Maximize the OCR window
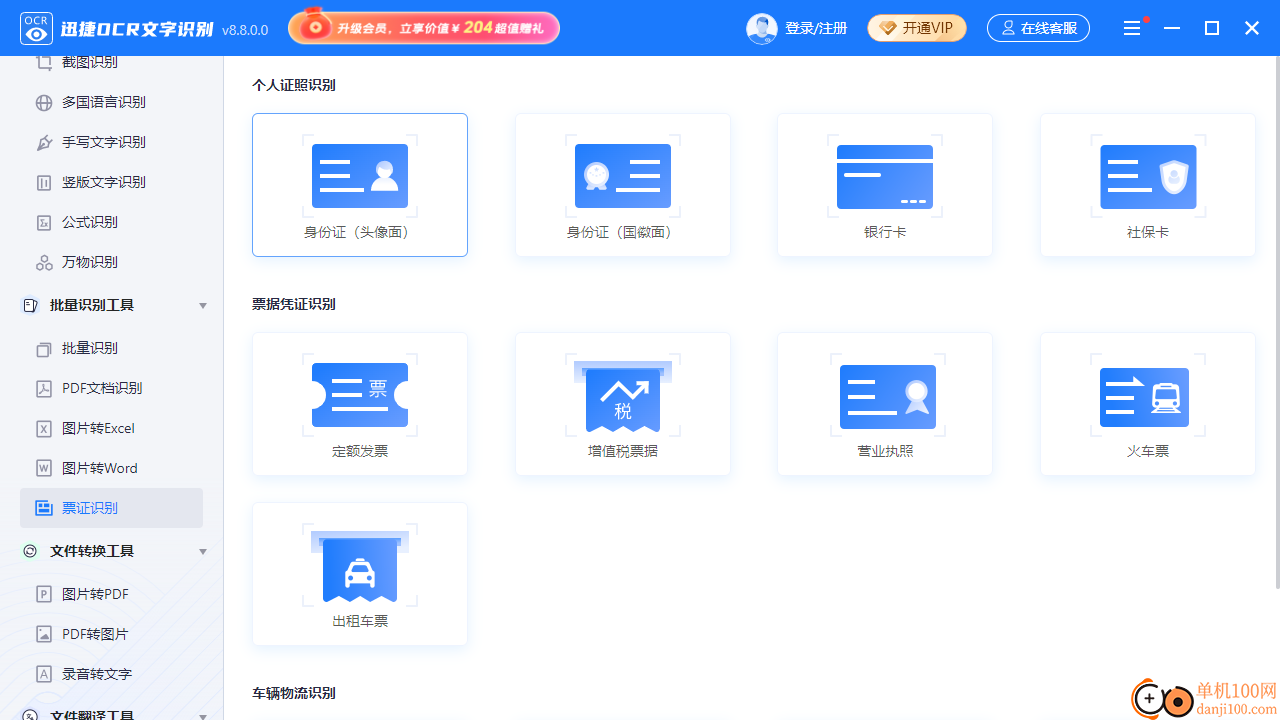This screenshot has height=720, width=1280. click(1212, 28)
